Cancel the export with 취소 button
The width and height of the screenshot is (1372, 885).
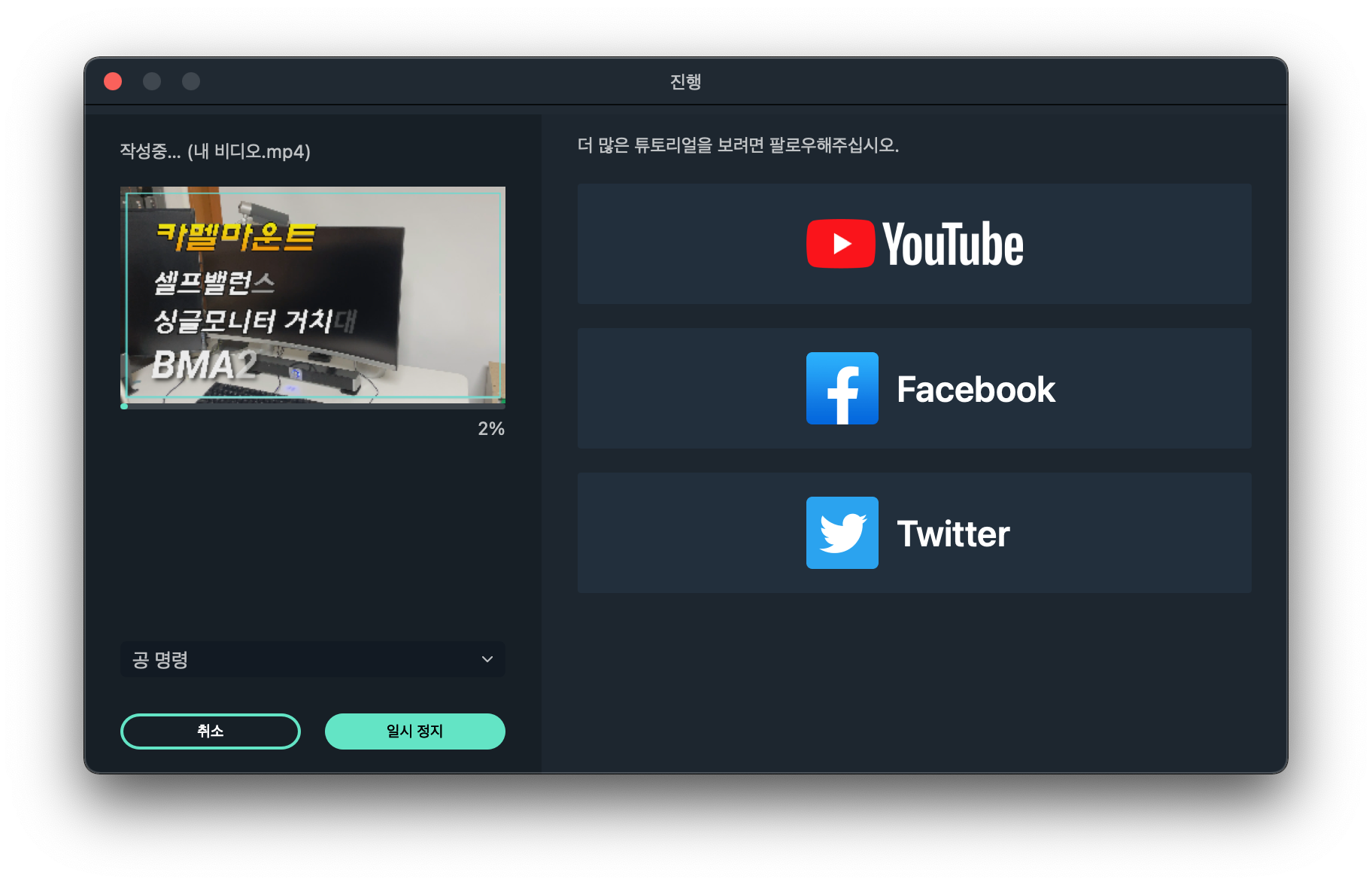pyautogui.click(x=211, y=731)
